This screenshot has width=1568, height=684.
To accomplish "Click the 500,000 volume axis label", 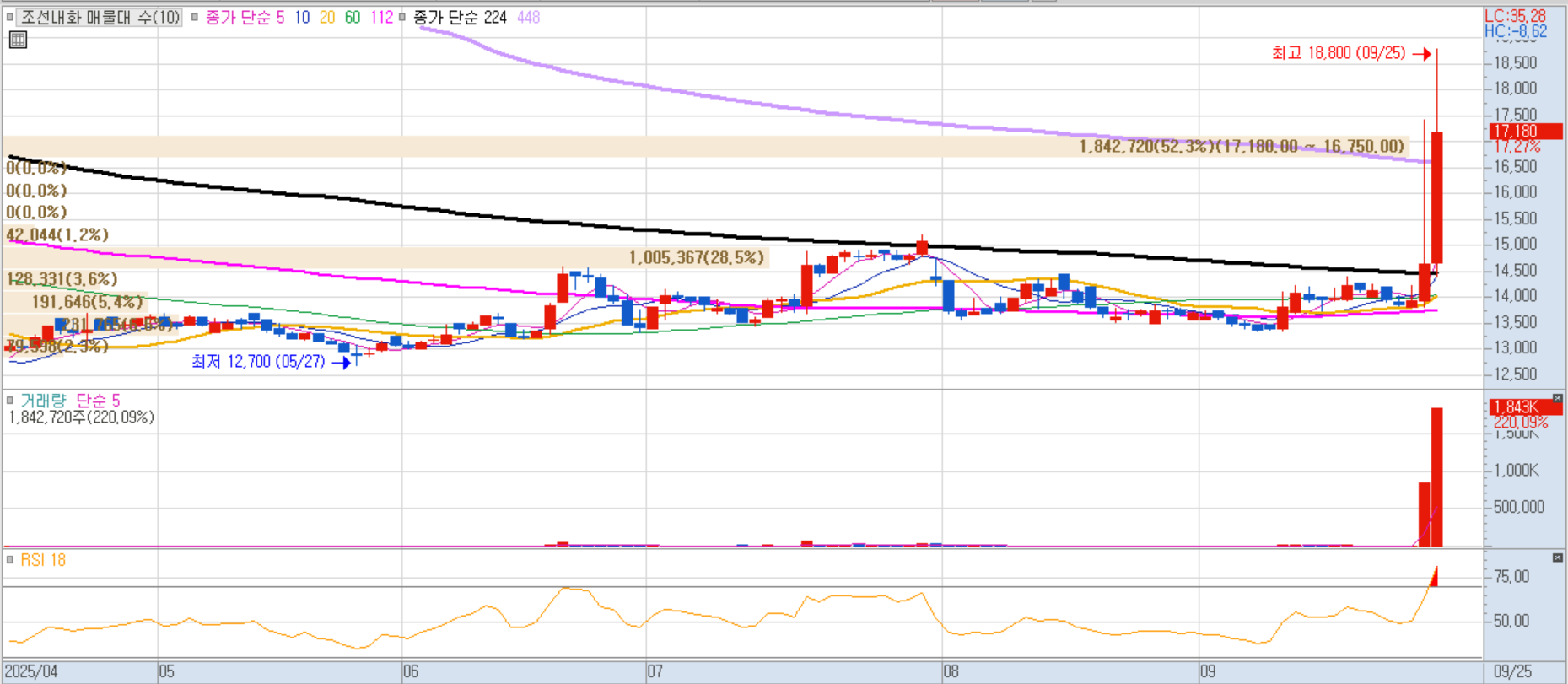I will (x=1519, y=507).
